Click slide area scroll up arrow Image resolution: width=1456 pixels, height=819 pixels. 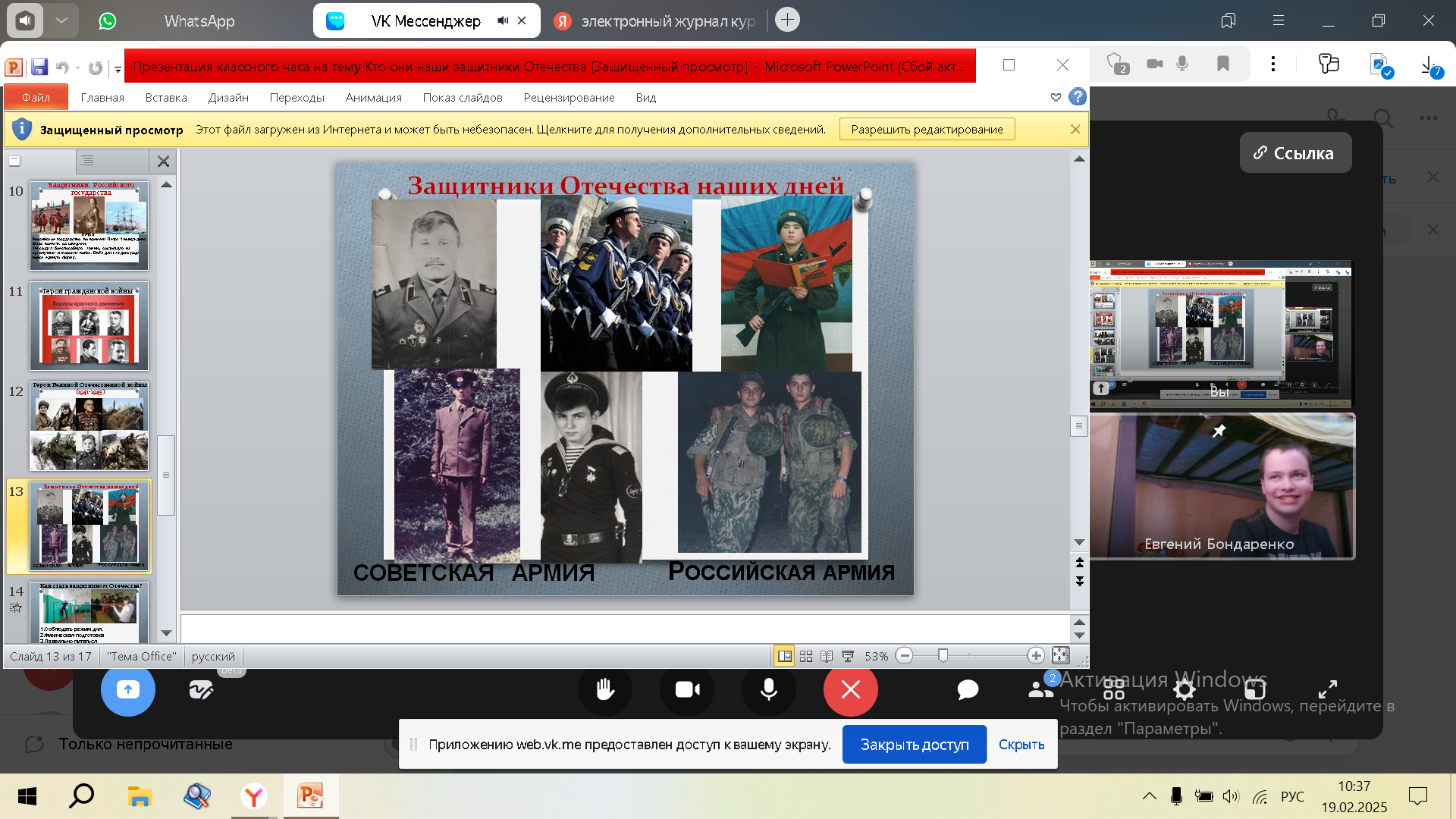[x=1079, y=159]
